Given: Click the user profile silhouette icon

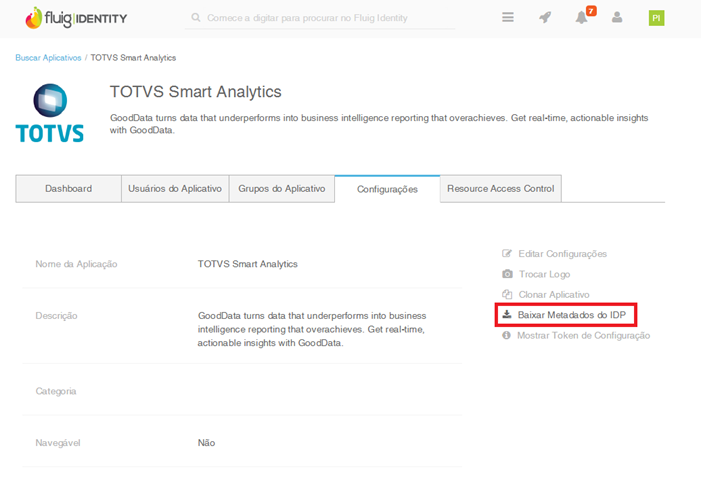Looking at the screenshot, I should coord(617,17).
